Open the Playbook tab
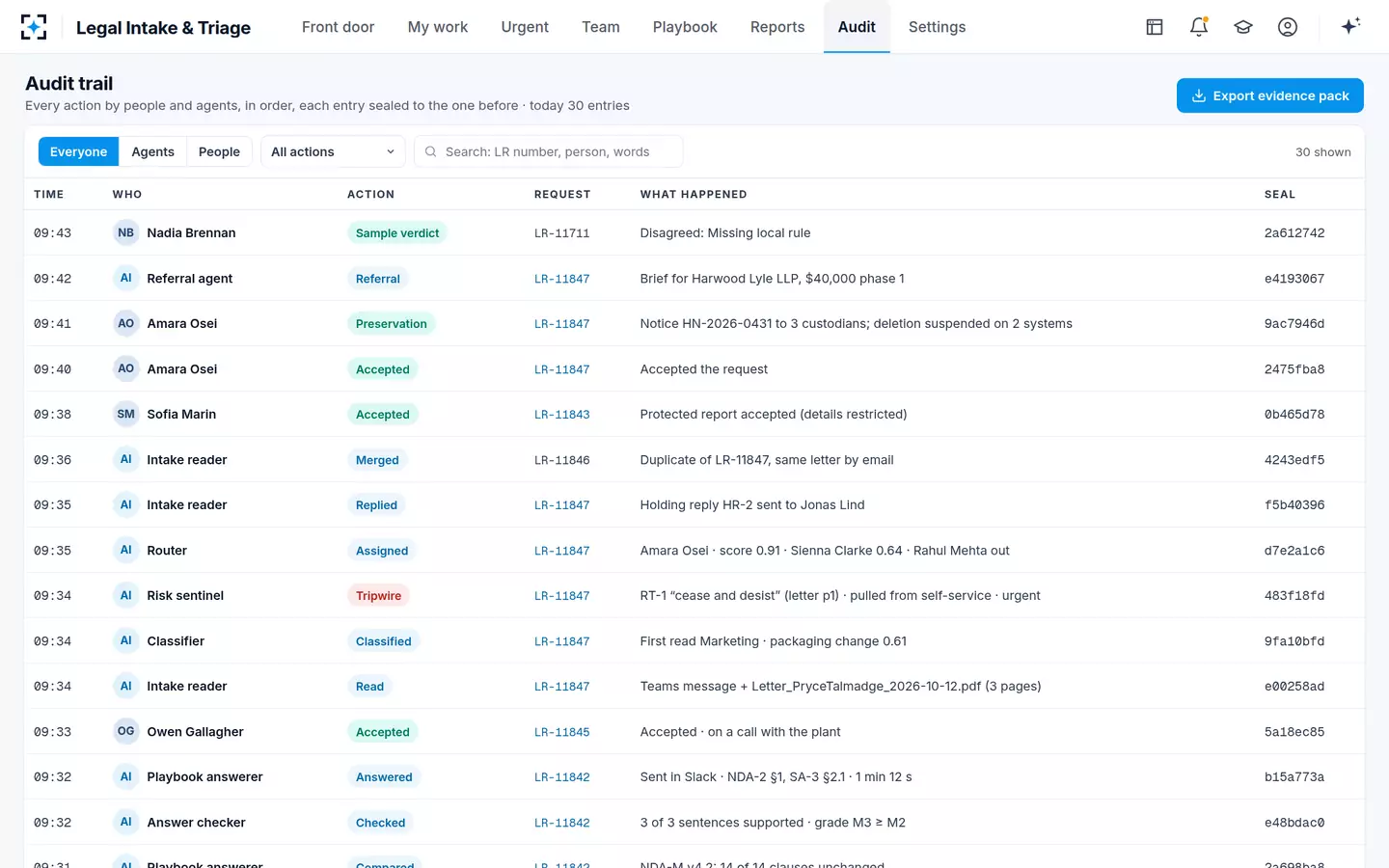The image size is (1389, 868). click(685, 27)
